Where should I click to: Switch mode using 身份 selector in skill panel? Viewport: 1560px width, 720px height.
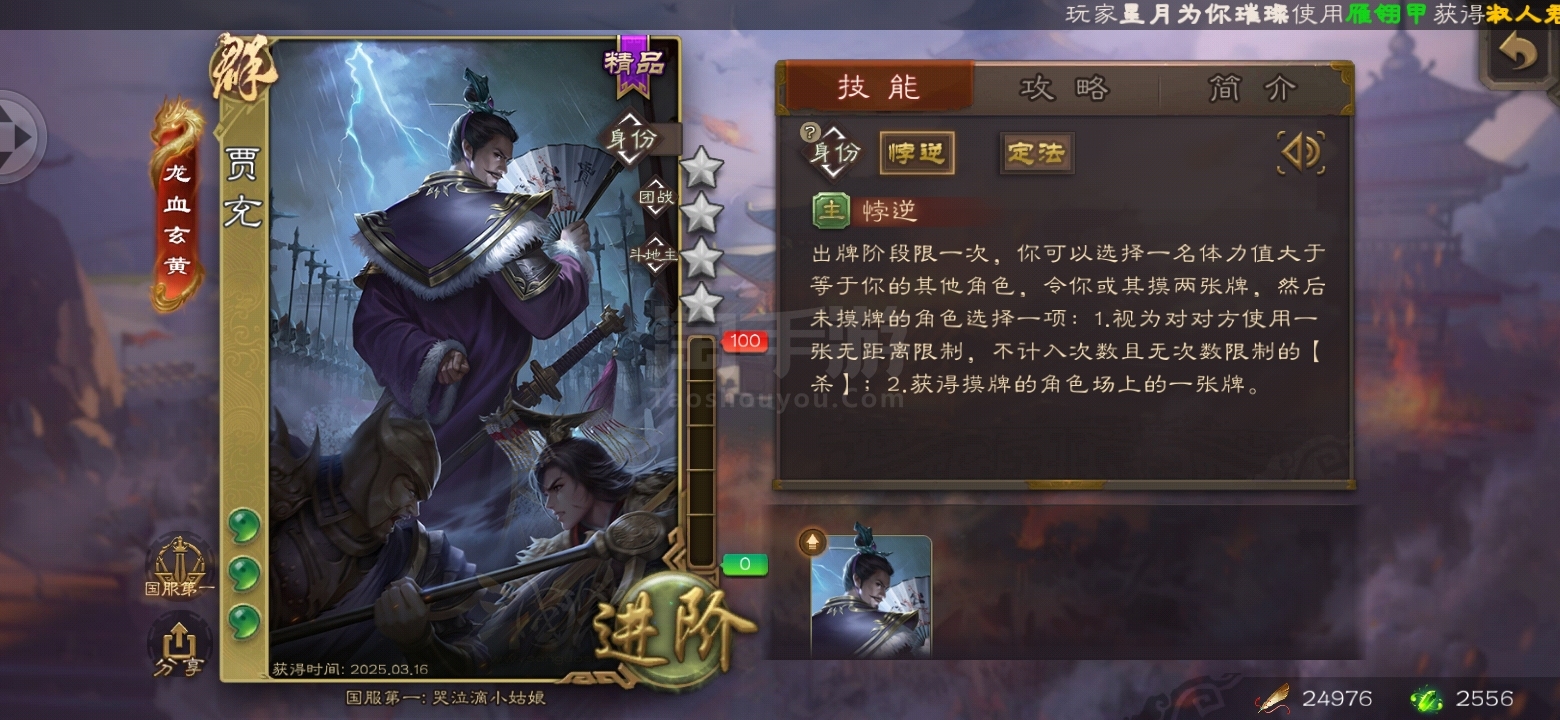click(x=836, y=153)
